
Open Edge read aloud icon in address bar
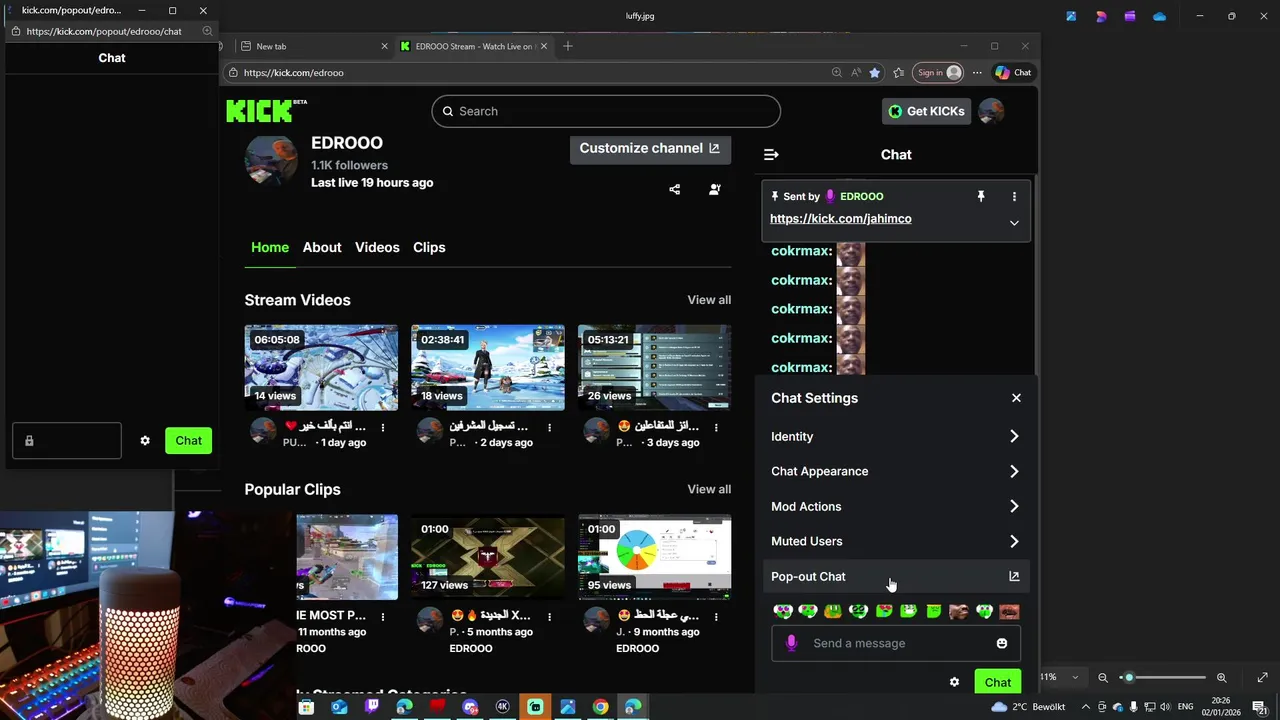[x=856, y=72]
